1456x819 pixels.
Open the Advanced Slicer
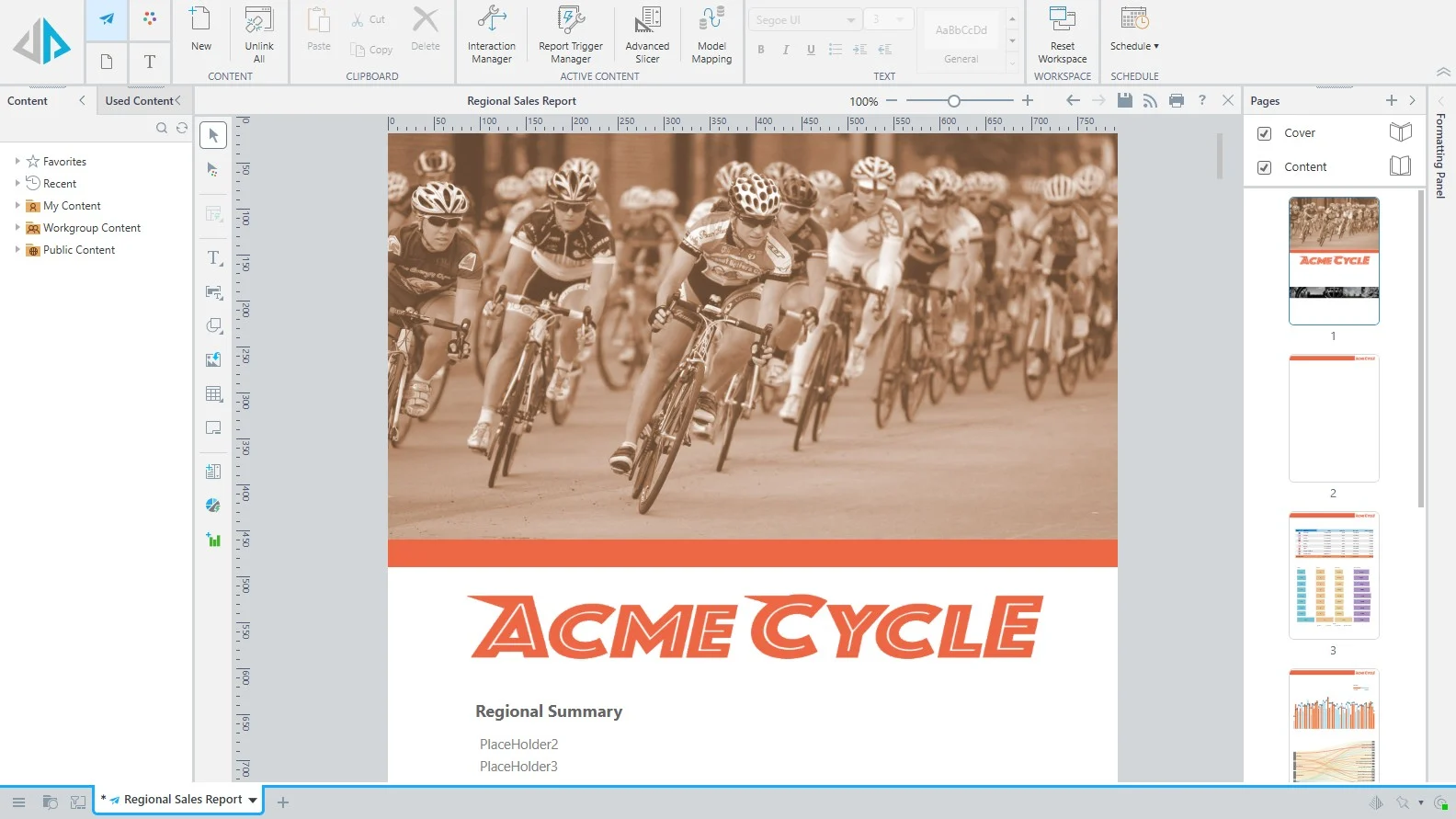[647, 34]
